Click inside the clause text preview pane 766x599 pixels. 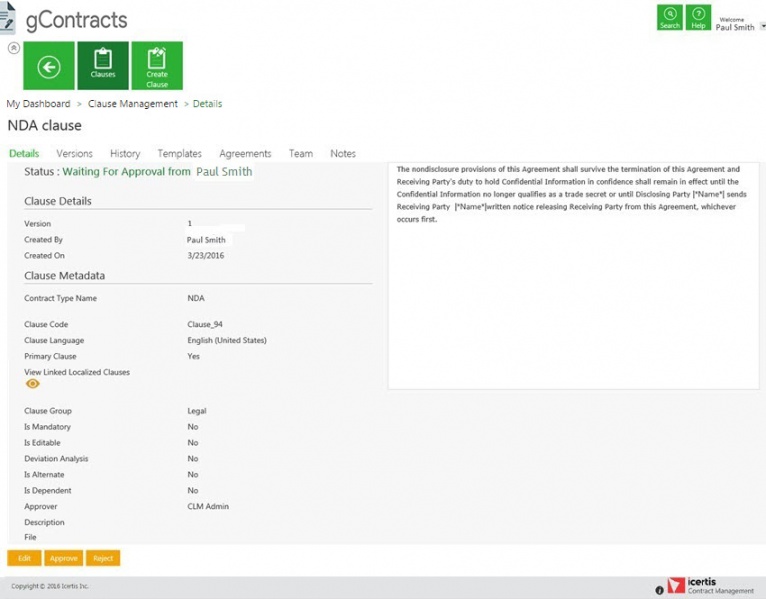pos(574,276)
